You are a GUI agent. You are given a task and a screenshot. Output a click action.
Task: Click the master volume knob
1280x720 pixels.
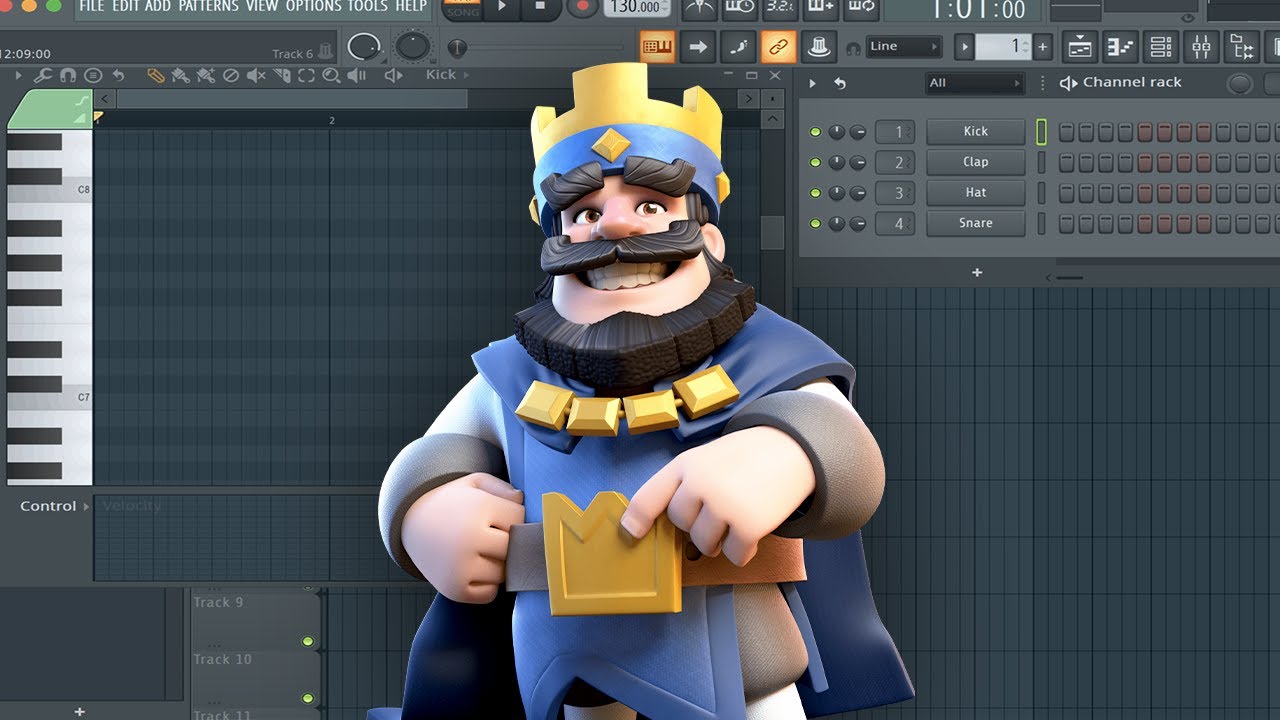coord(365,46)
